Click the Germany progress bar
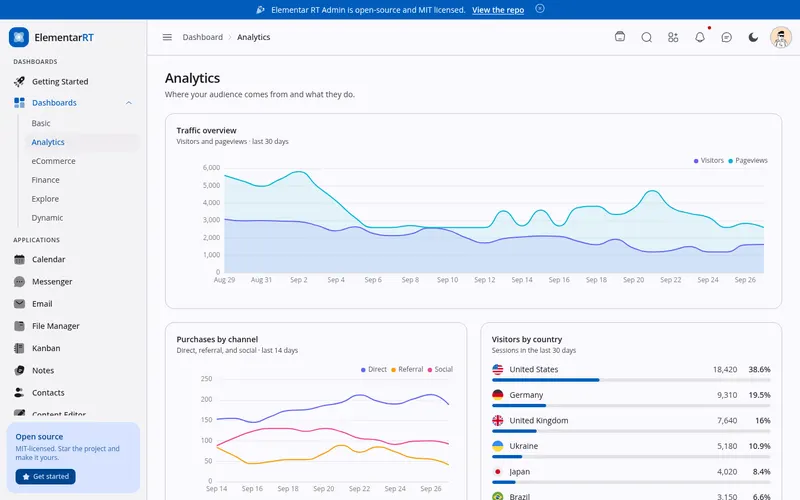This screenshot has height=500, width=800. coord(631,406)
